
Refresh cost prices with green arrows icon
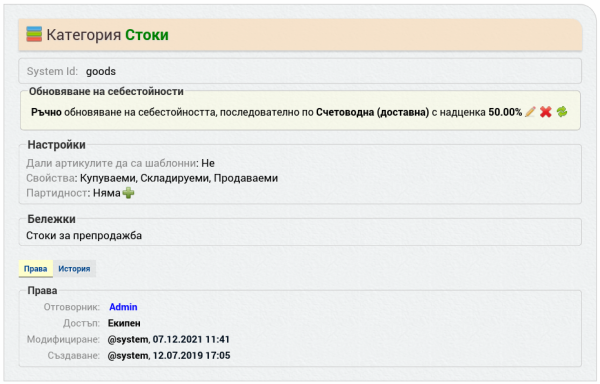pos(562,112)
